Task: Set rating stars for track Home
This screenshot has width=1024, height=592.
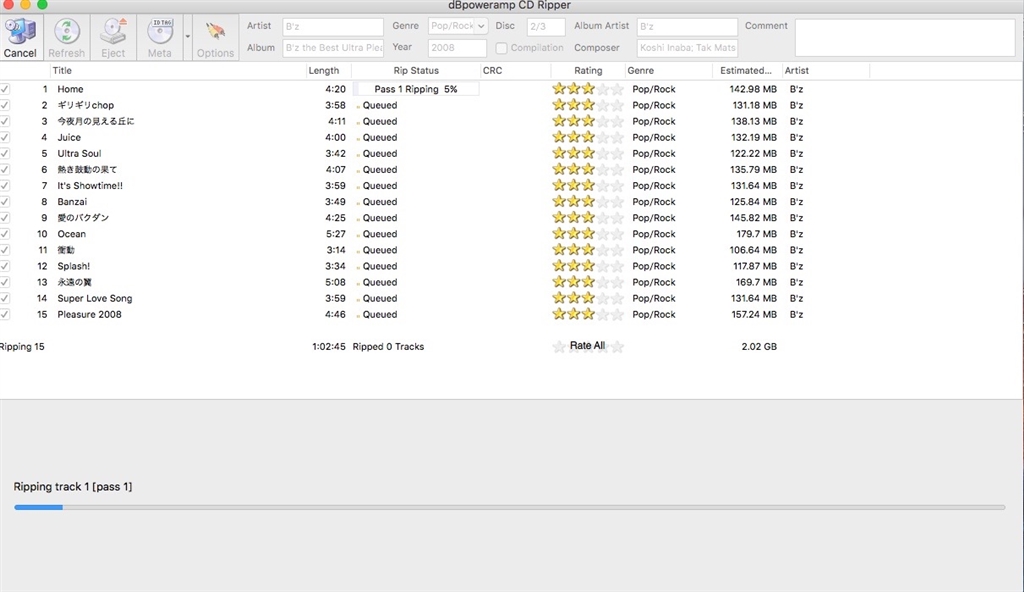Action: pyautogui.click(x=588, y=89)
